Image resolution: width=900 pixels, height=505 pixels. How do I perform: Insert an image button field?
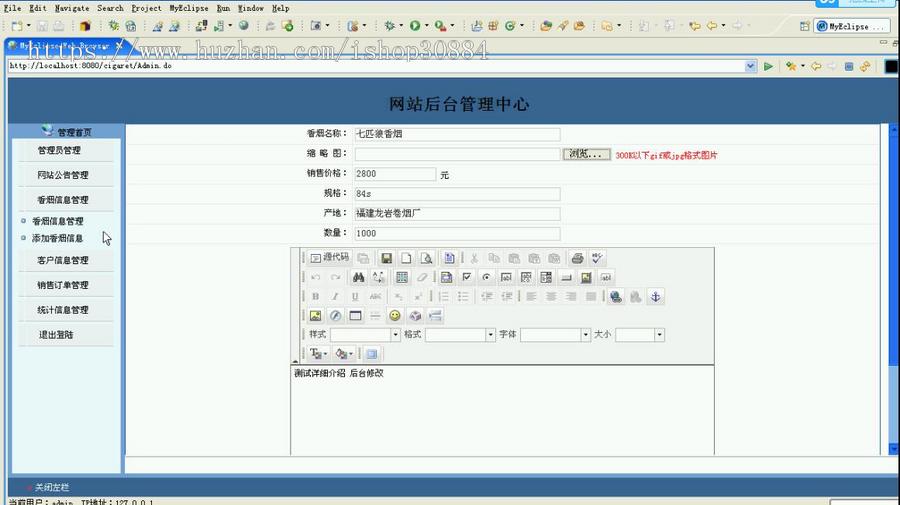[x=586, y=278]
